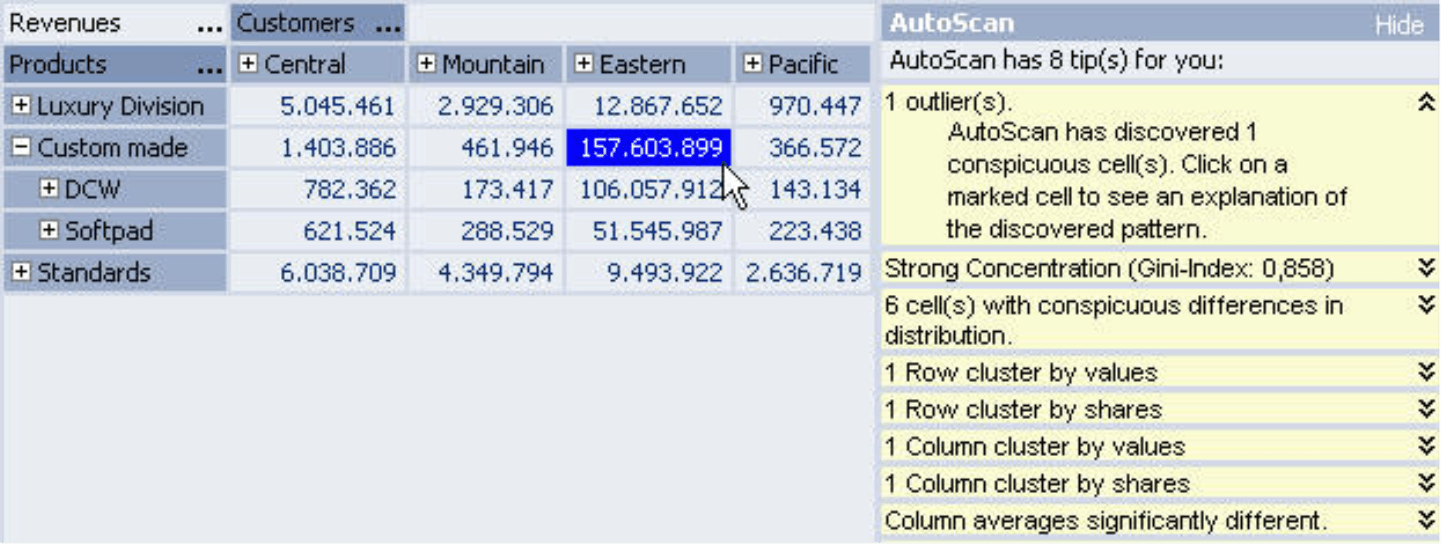Expand the DCW row plus icon
This screenshot has width=1441, height=544.
49,189
